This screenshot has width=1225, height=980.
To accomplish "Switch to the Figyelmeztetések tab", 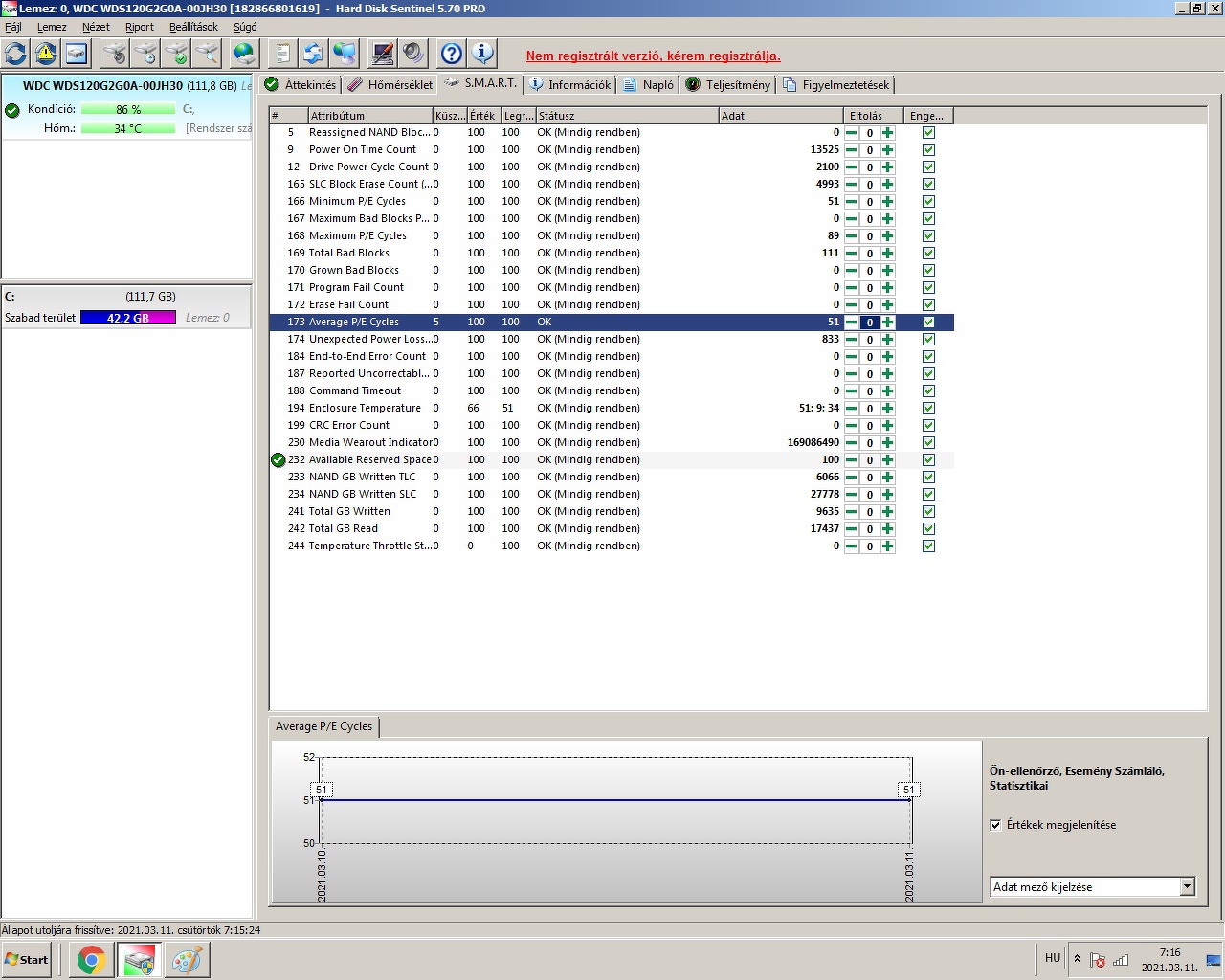I will 836,85.
